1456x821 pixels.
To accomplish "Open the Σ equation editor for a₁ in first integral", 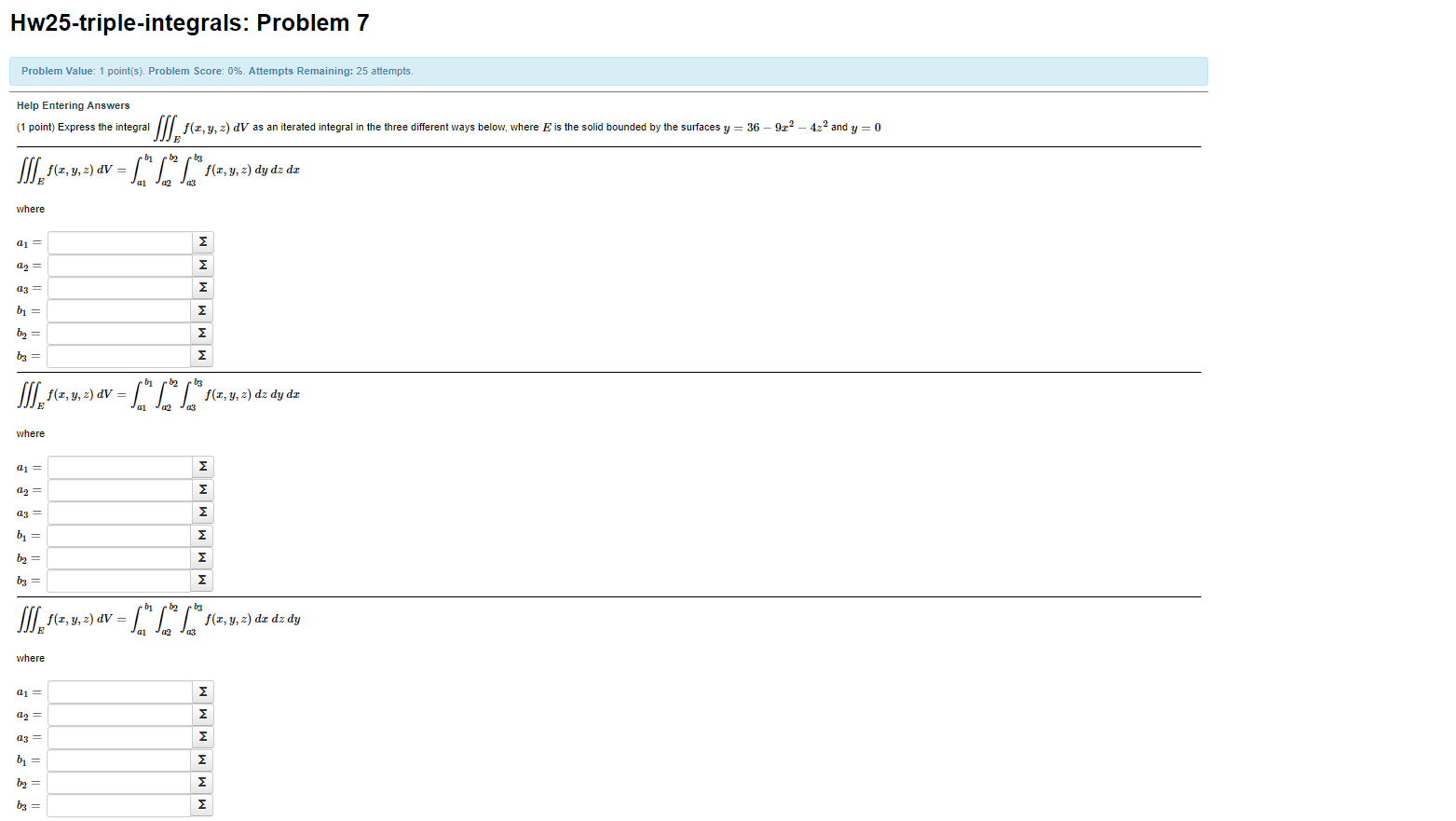I will [202, 241].
